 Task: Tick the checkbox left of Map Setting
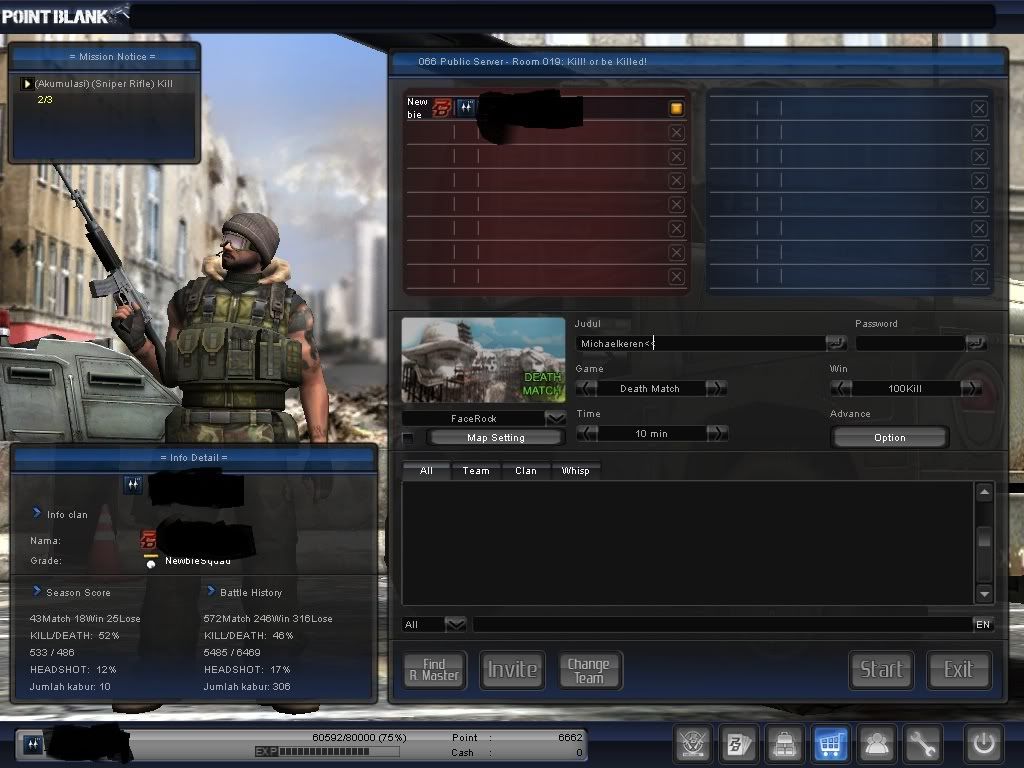[x=408, y=438]
